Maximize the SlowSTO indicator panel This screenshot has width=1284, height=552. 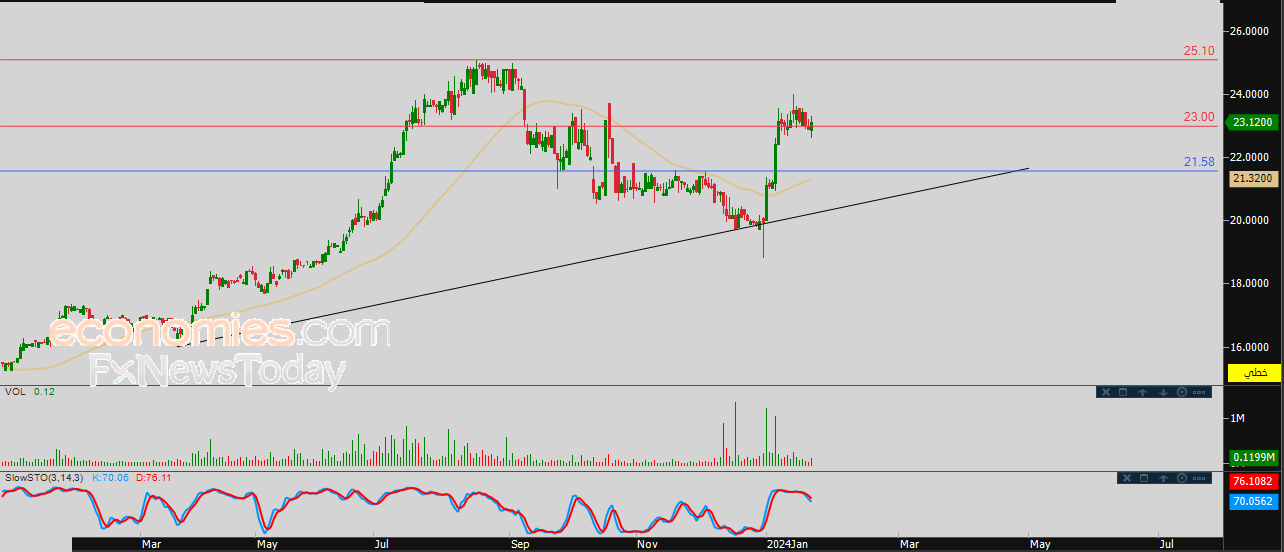[x=1144, y=478]
